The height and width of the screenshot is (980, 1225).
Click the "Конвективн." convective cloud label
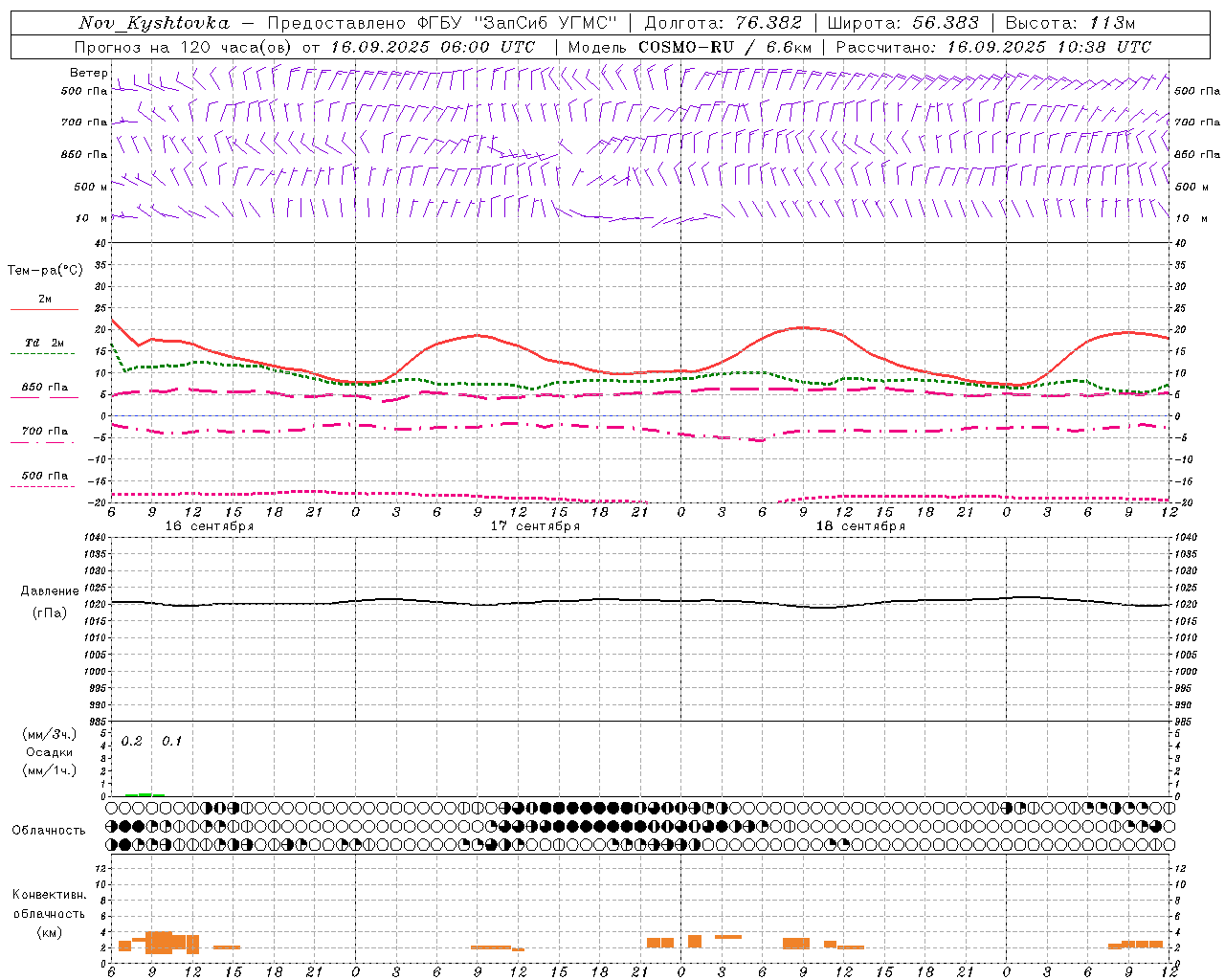[49, 895]
